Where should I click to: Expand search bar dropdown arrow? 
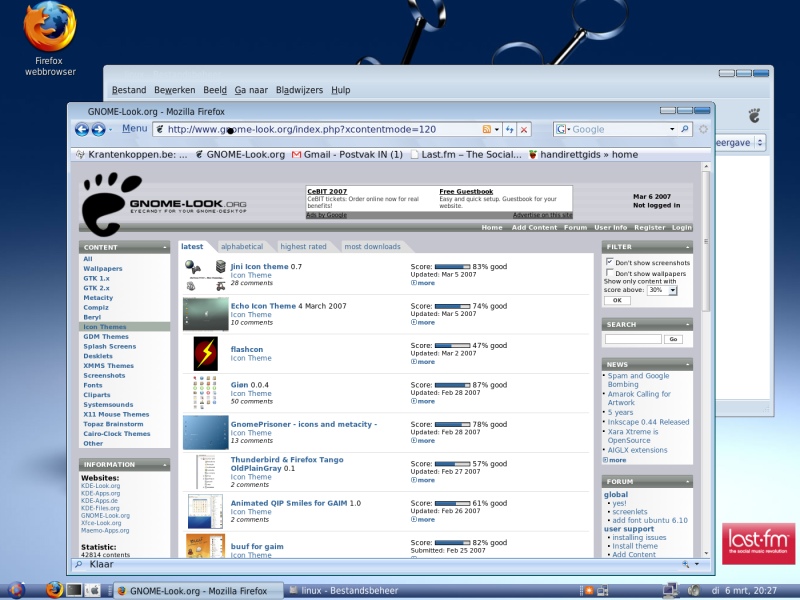click(672, 130)
